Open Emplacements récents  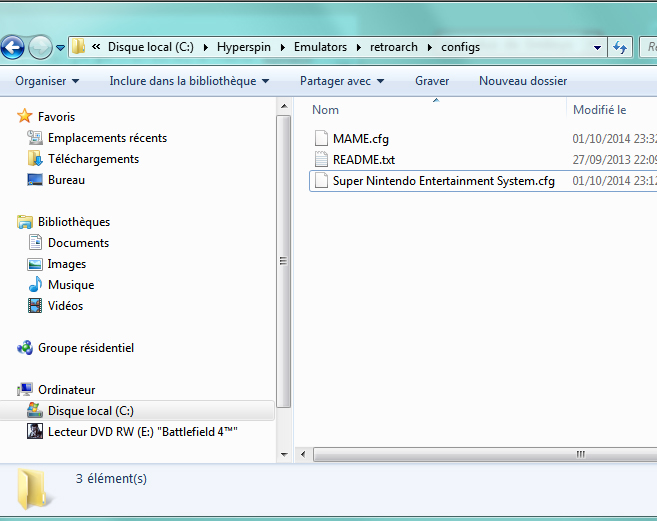point(107,138)
